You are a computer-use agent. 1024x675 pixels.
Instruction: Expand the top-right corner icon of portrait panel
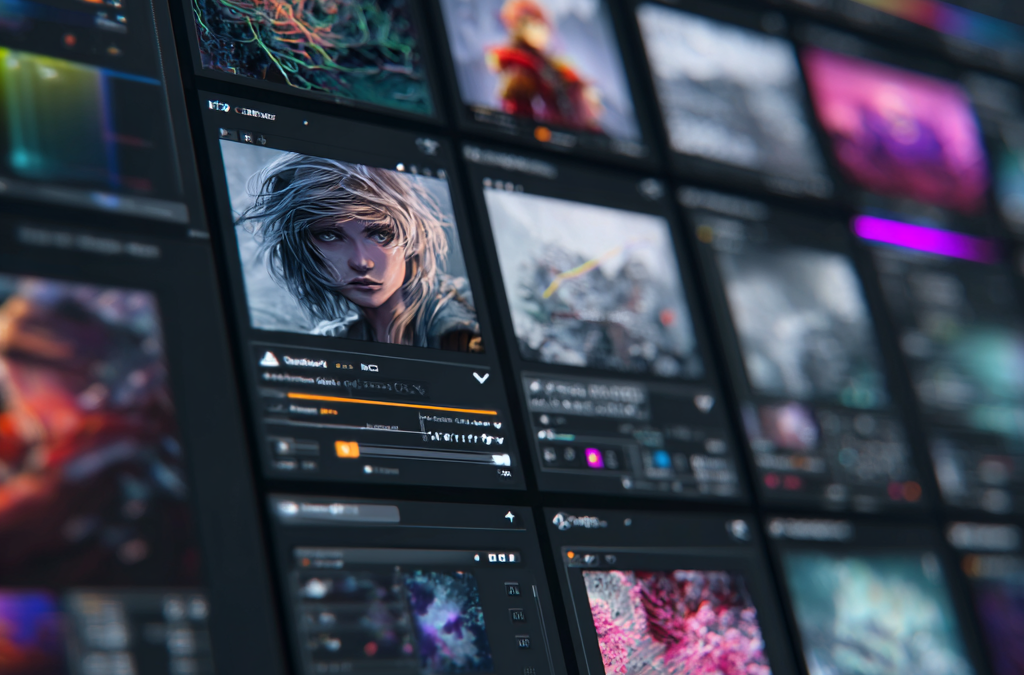(x=428, y=146)
